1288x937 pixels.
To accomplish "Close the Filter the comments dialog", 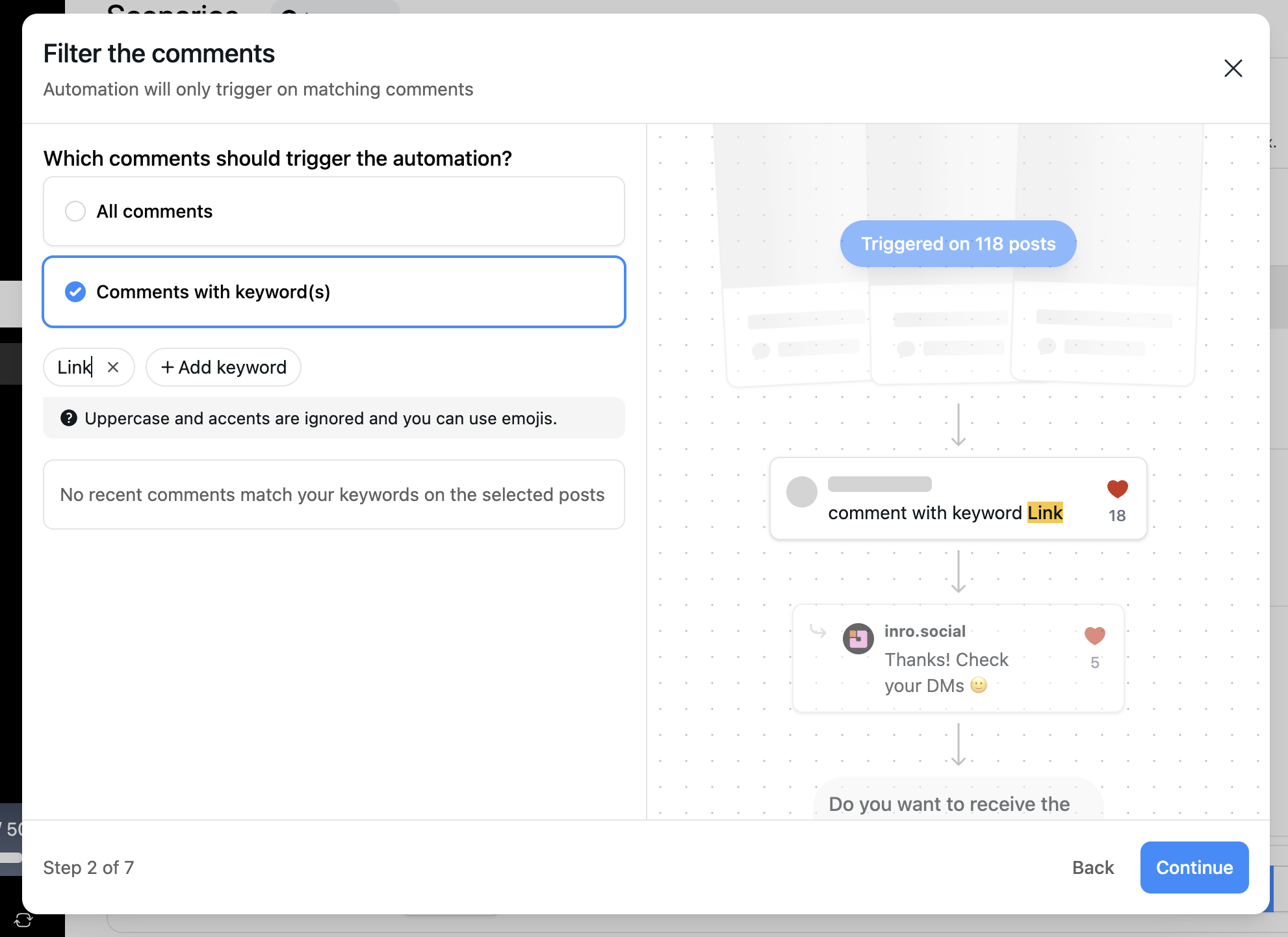I will pos(1233,68).
